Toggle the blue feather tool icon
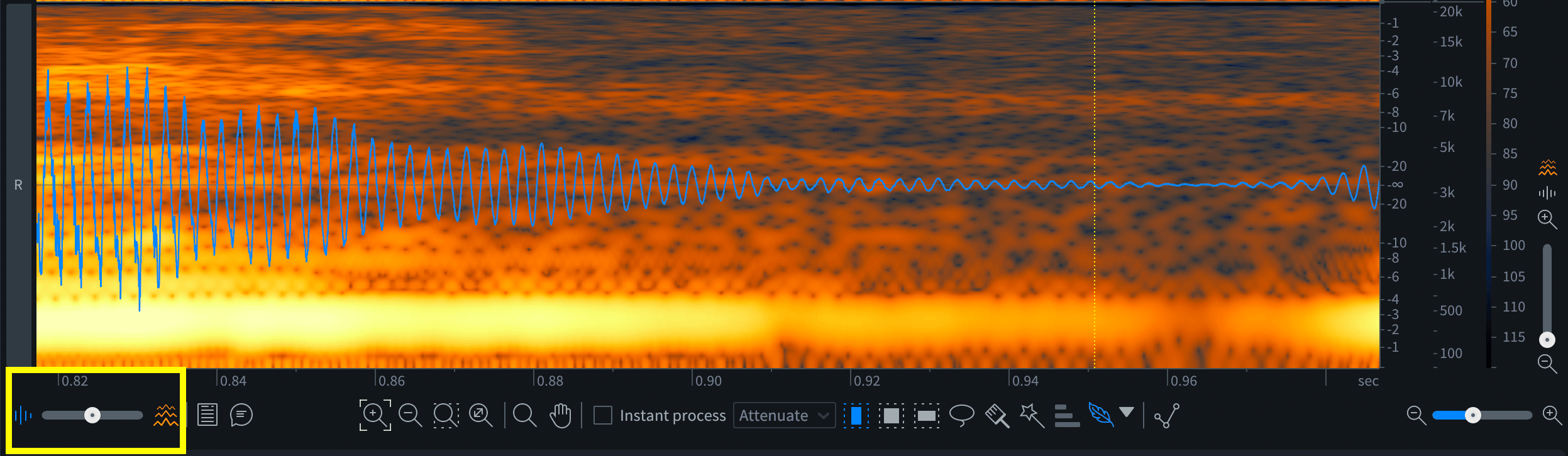Screen dimensions: 1568x456 point(1101,415)
